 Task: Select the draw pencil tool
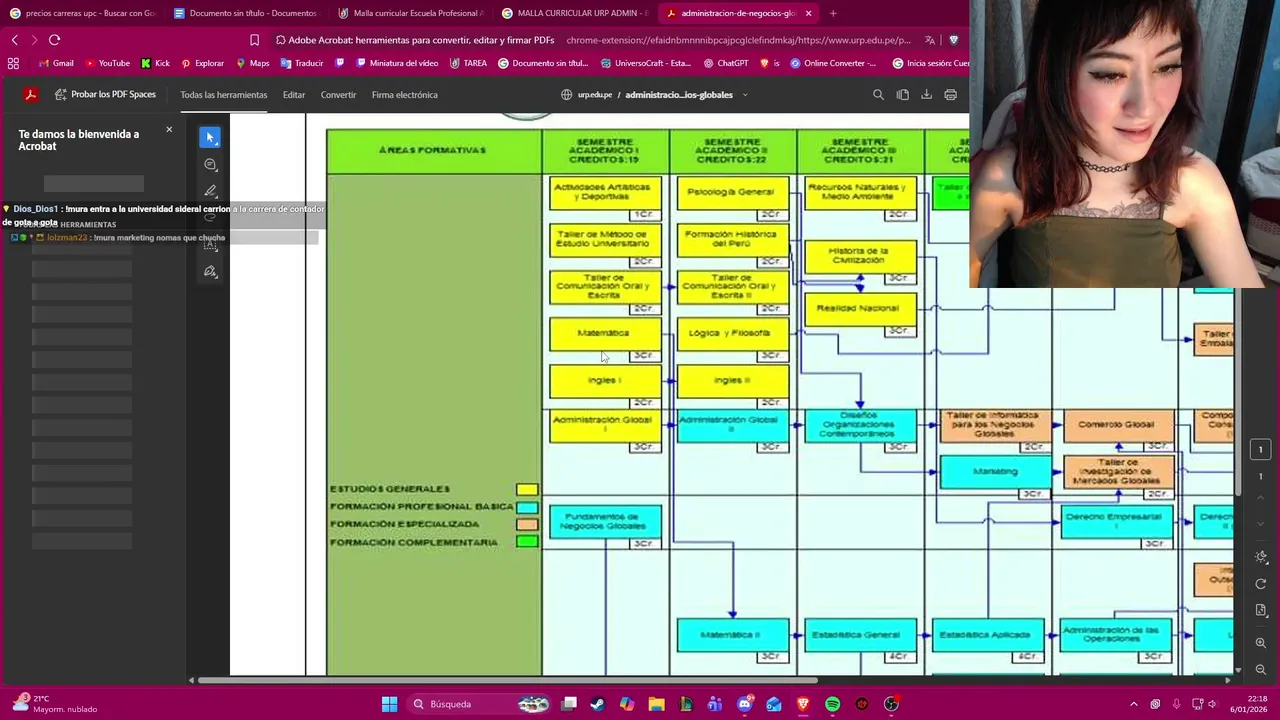pyautogui.click(x=210, y=191)
